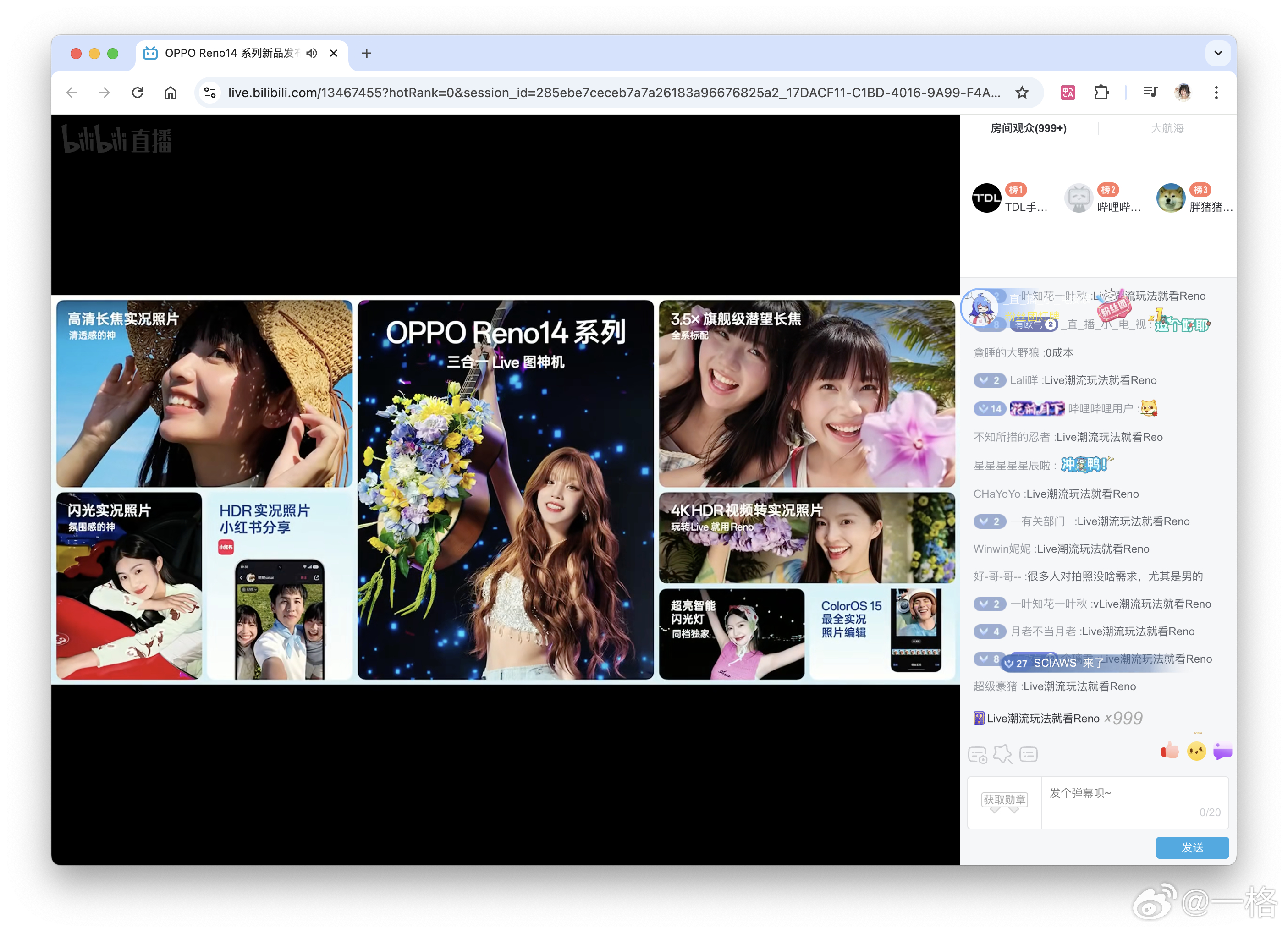The width and height of the screenshot is (1288, 933).
Task: Click the 好-哥-哥-- chat message
Action: point(1088,576)
